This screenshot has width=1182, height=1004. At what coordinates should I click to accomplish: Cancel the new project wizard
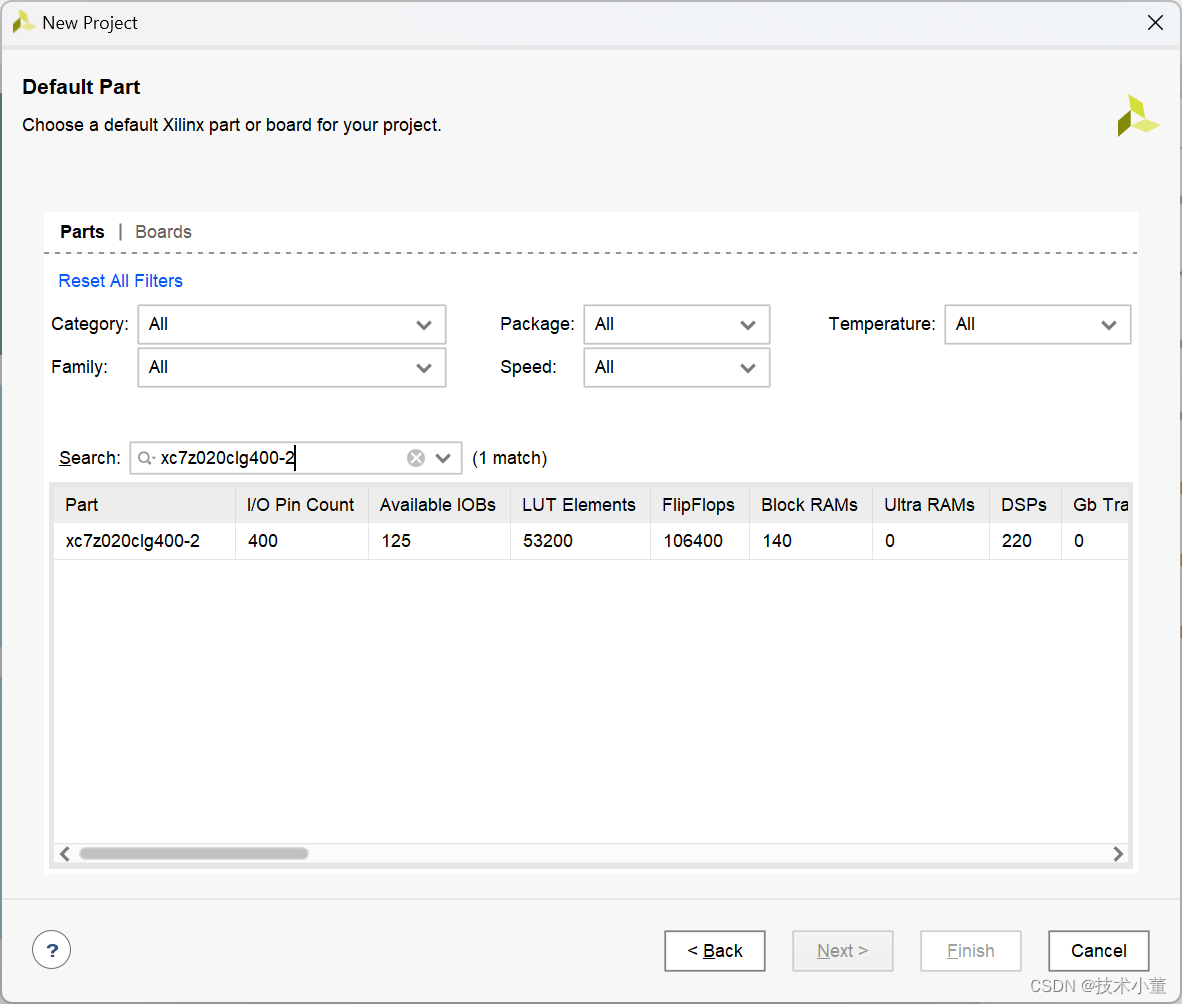[x=1098, y=951]
